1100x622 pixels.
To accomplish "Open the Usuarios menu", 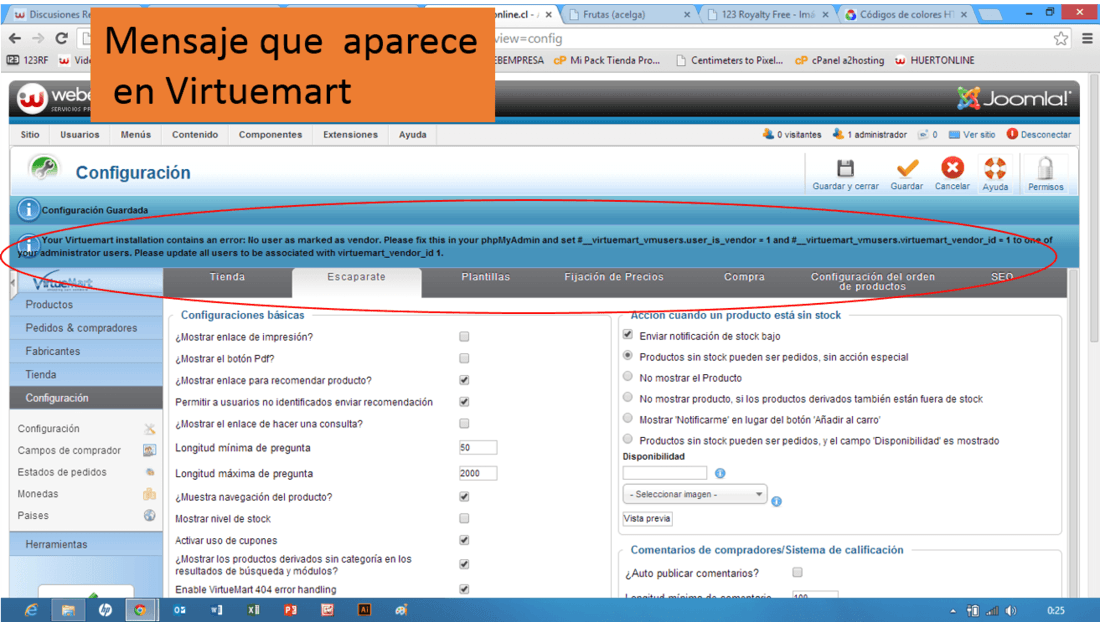I will coord(79,135).
